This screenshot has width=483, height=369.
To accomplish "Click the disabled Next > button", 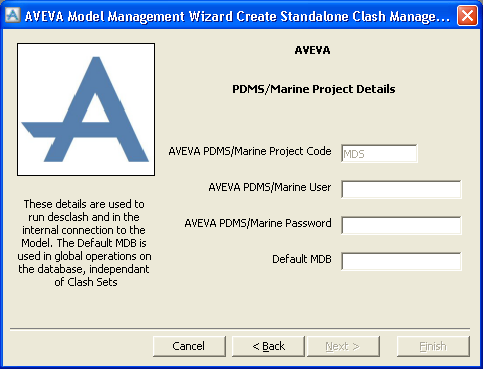I will (343, 346).
